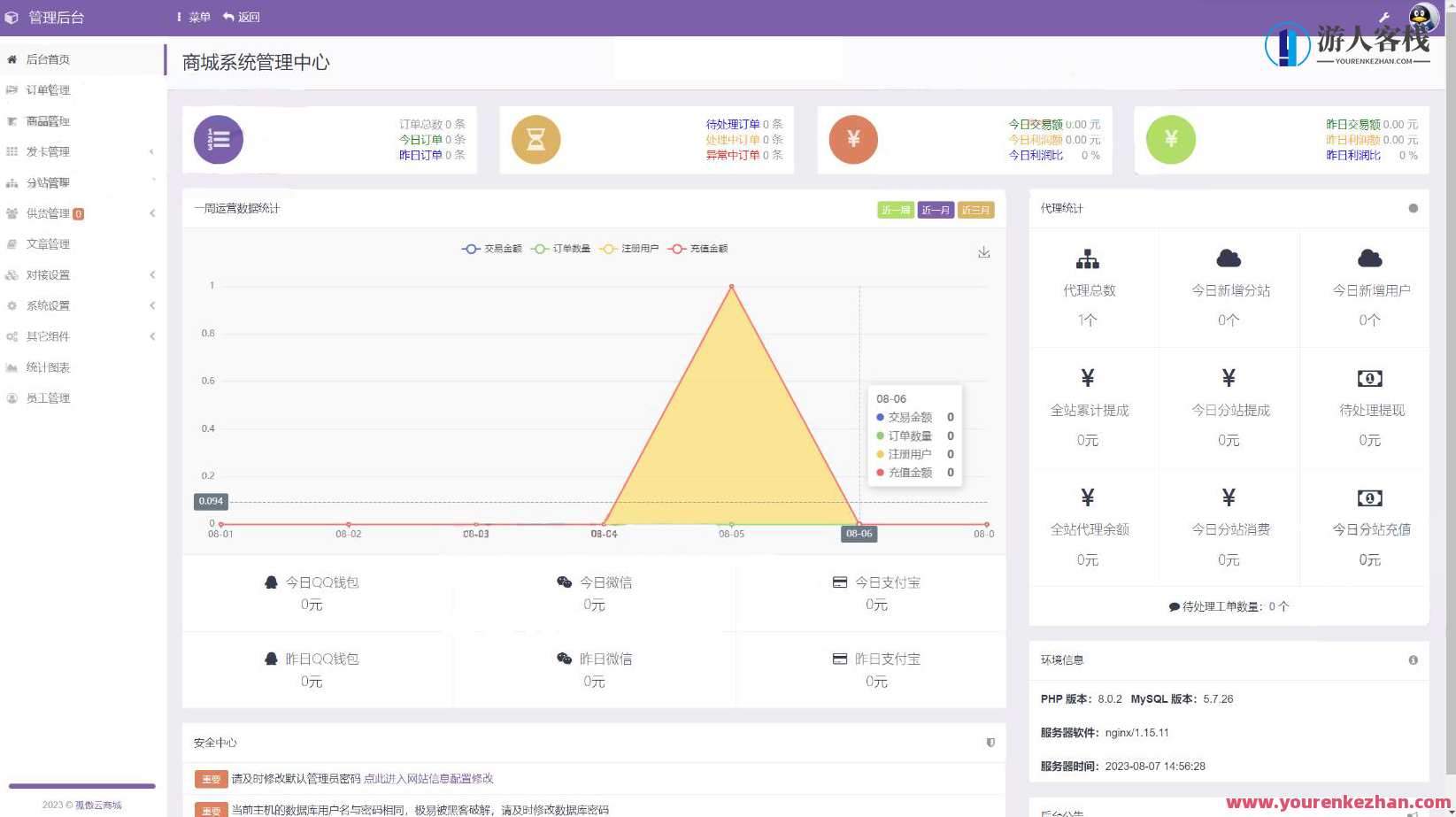Click the hourglass pending orders icon
This screenshot has width=1456, height=817.
click(535, 139)
